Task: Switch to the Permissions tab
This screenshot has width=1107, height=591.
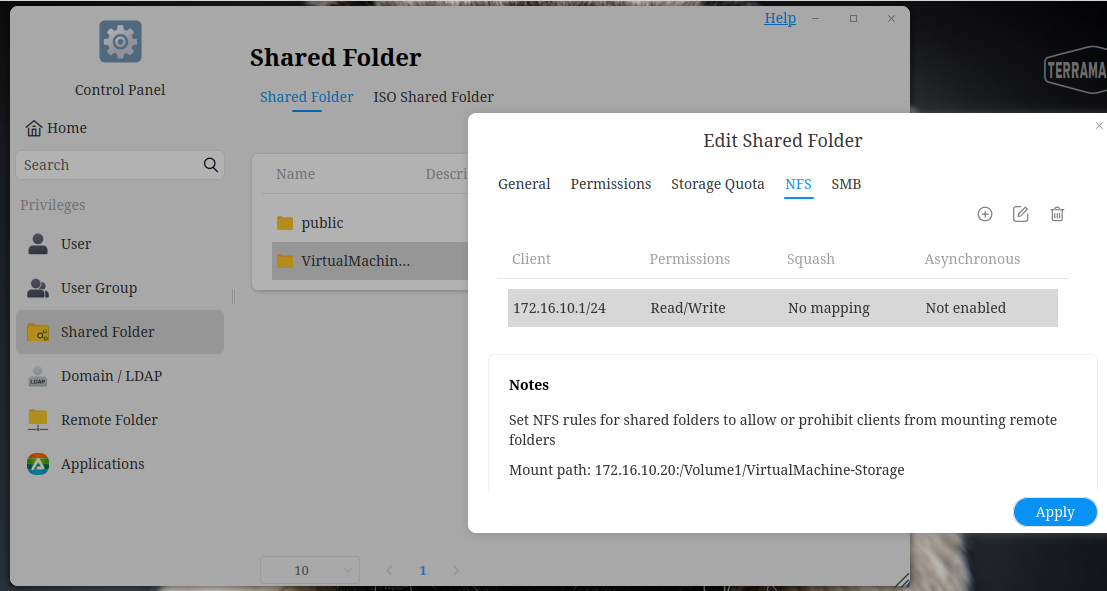Action: coord(611,184)
